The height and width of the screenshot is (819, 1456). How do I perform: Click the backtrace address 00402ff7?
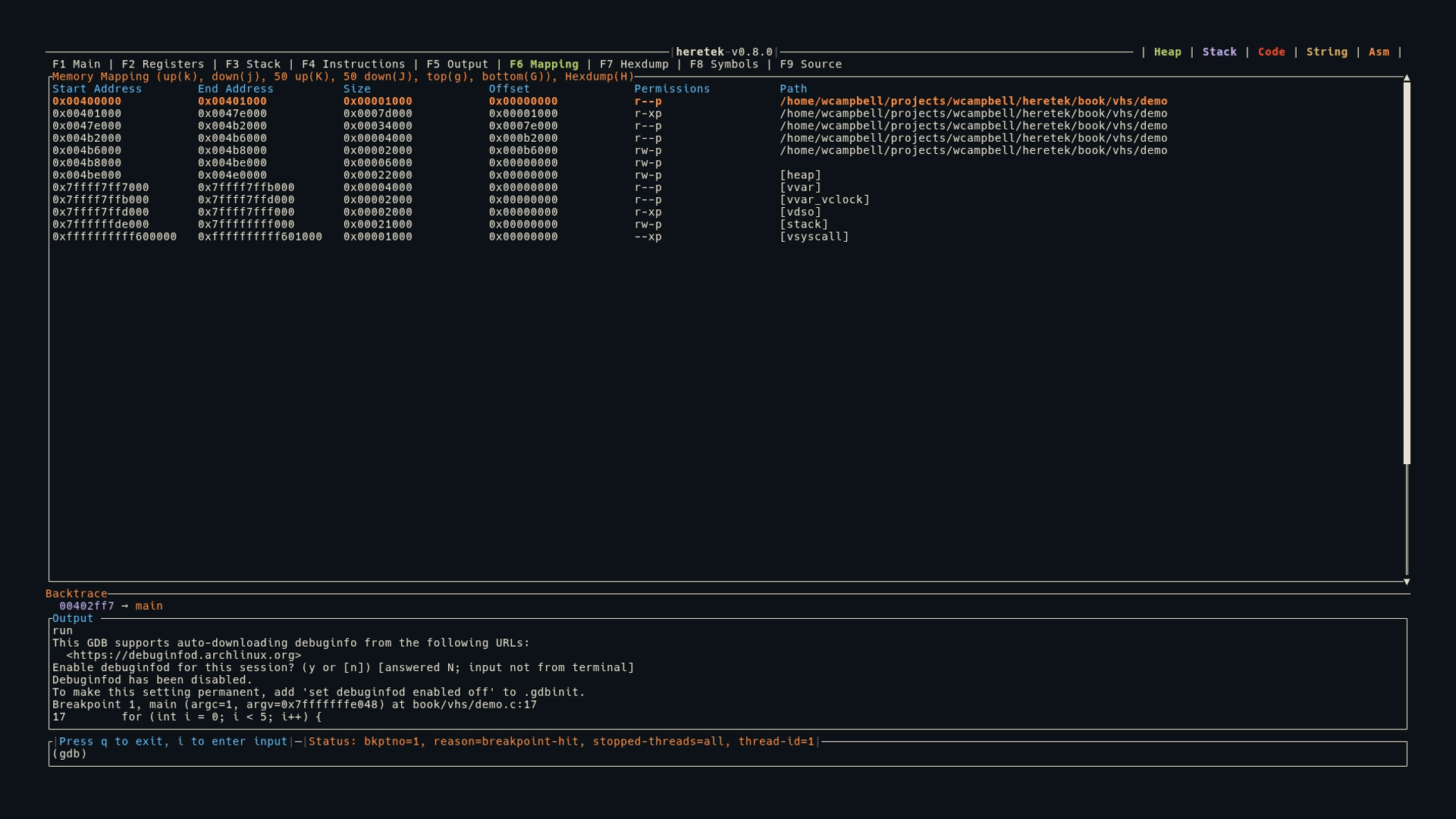click(86, 606)
